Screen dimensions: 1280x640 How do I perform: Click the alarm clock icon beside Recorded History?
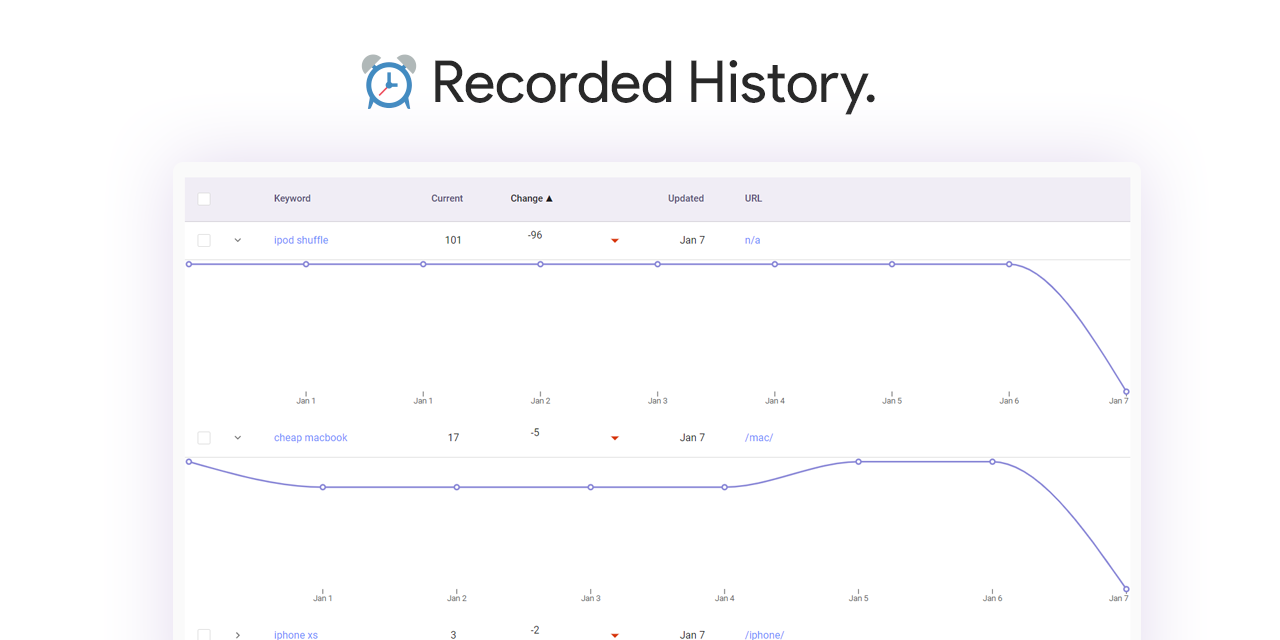click(388, 82)
